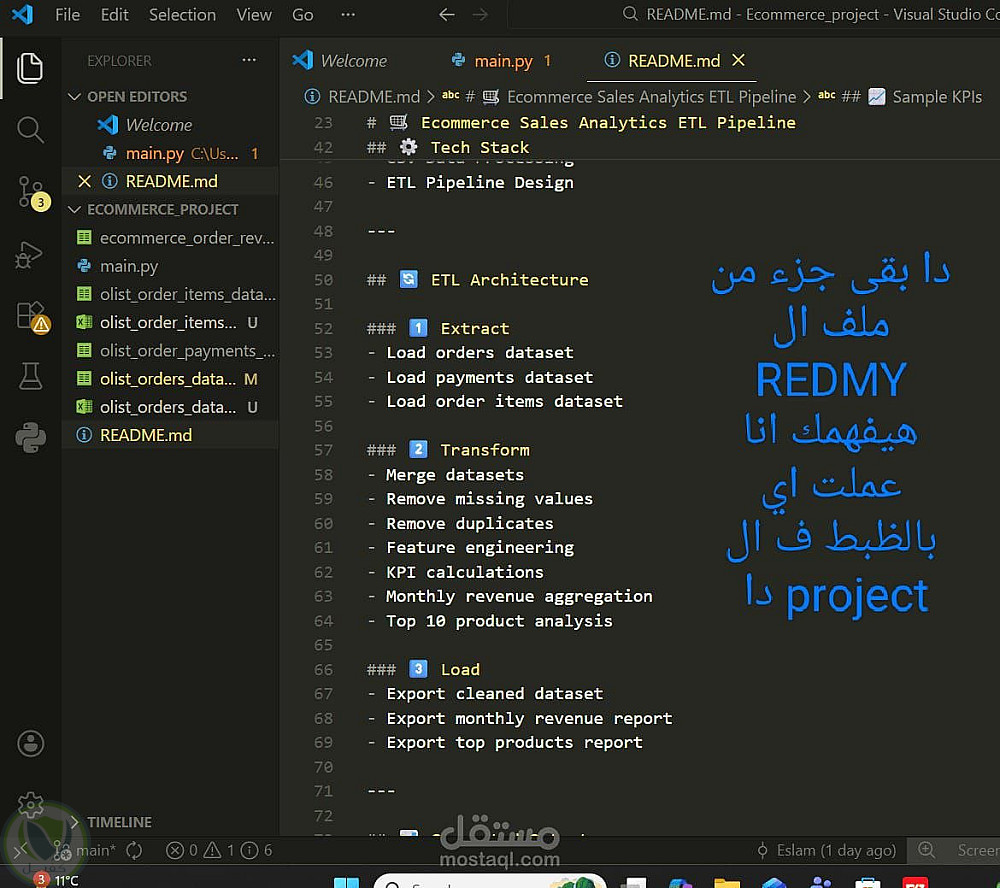Open remote window indicator in status bar

pos(20,850)
